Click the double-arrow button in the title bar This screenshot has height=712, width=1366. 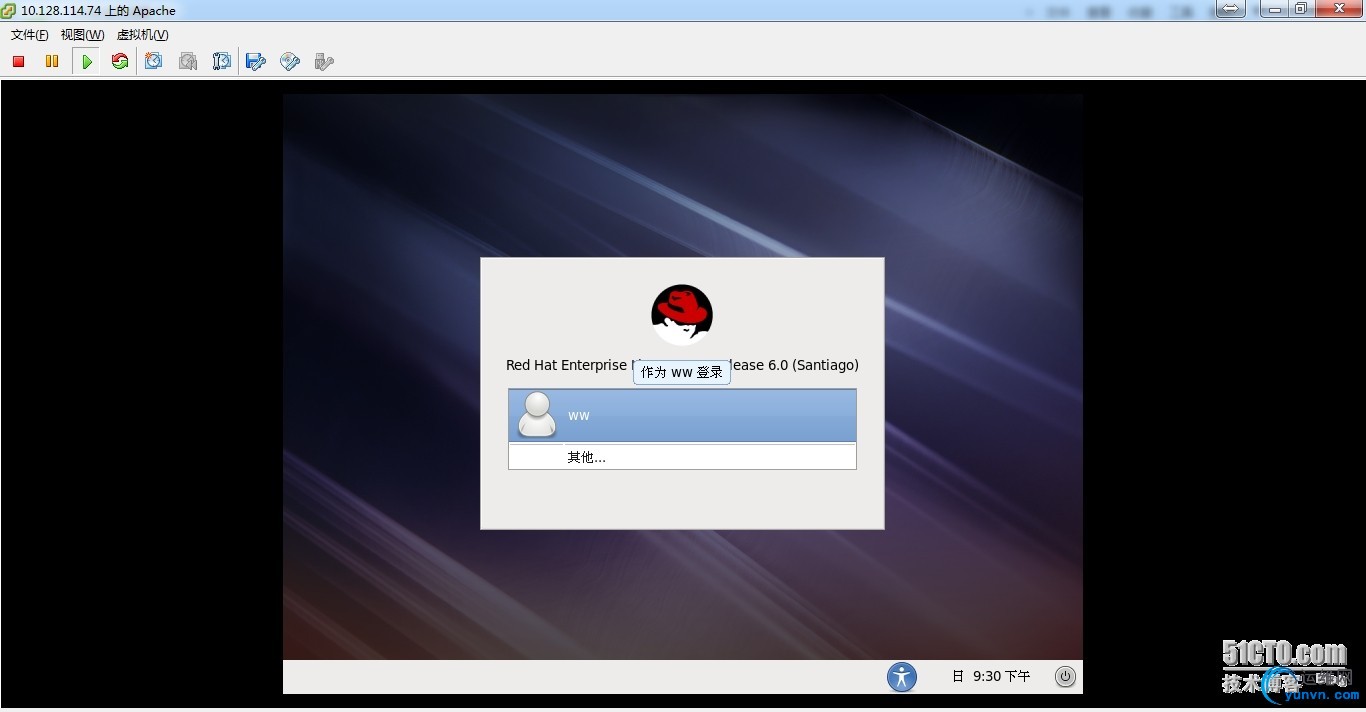pyautogui.click(x=1230, y=9)
